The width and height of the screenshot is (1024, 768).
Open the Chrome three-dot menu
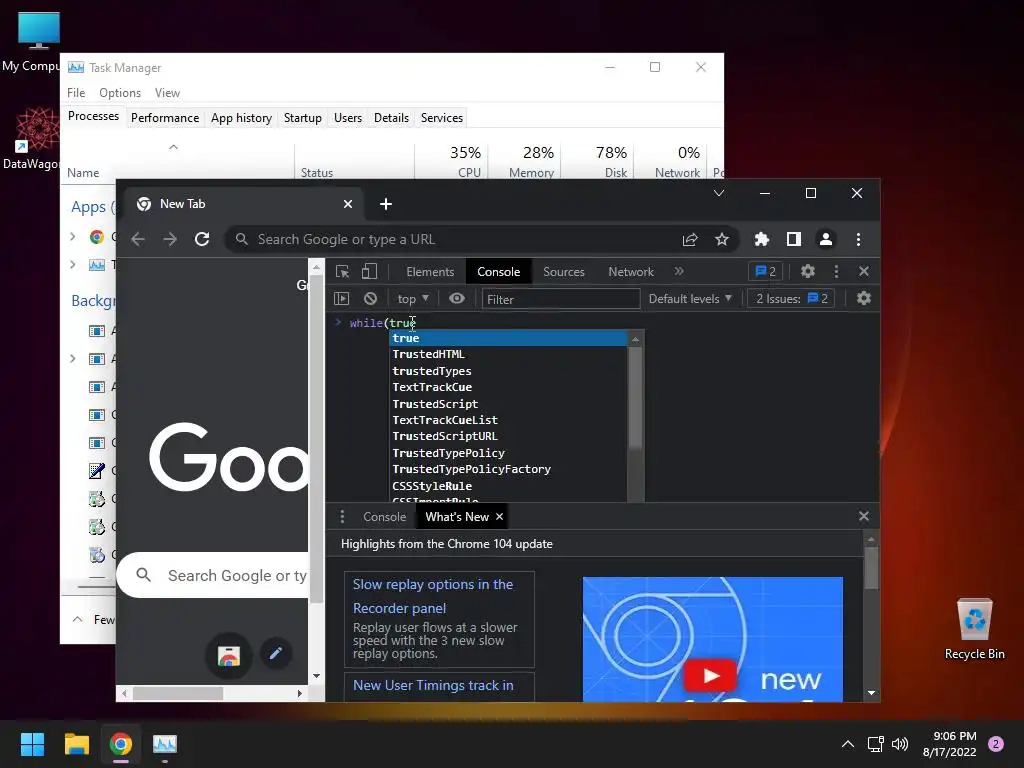tap(858, 239)
